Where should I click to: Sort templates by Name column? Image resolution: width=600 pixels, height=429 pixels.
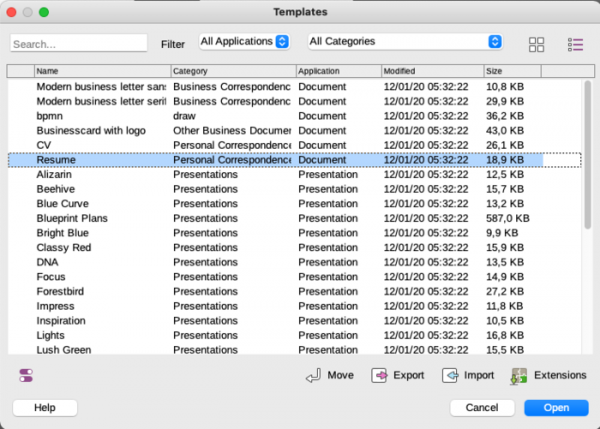pyautogui.click(x=102, y=72)
